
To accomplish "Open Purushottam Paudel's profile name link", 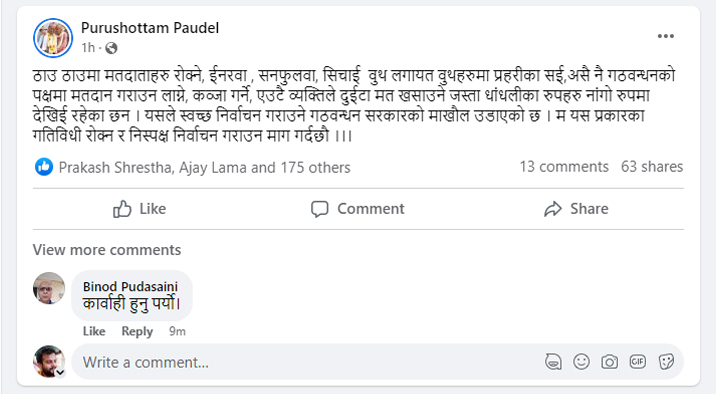I will 150,28.
